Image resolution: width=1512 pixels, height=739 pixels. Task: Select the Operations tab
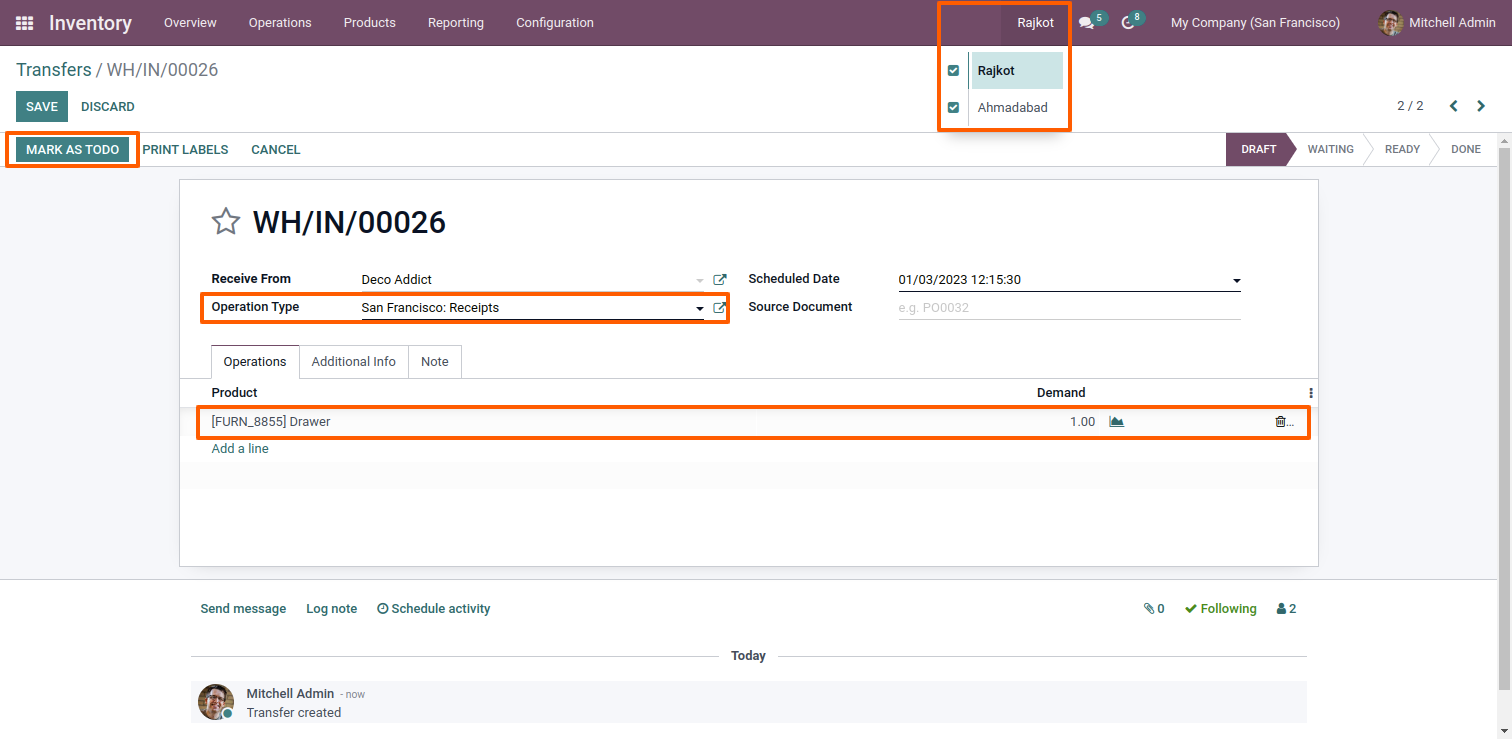click(255, 362)
